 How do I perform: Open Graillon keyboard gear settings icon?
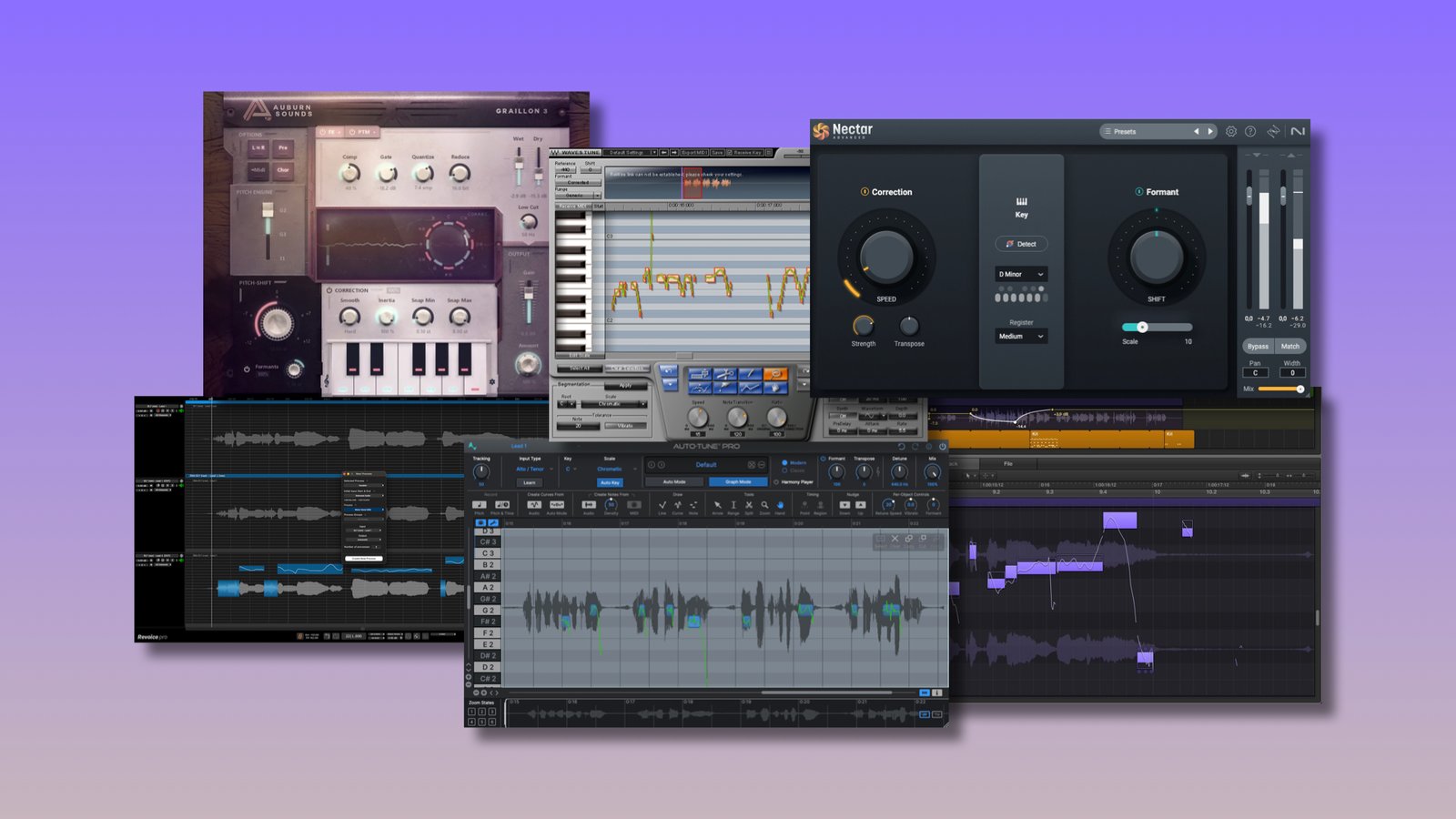[492, 381]
